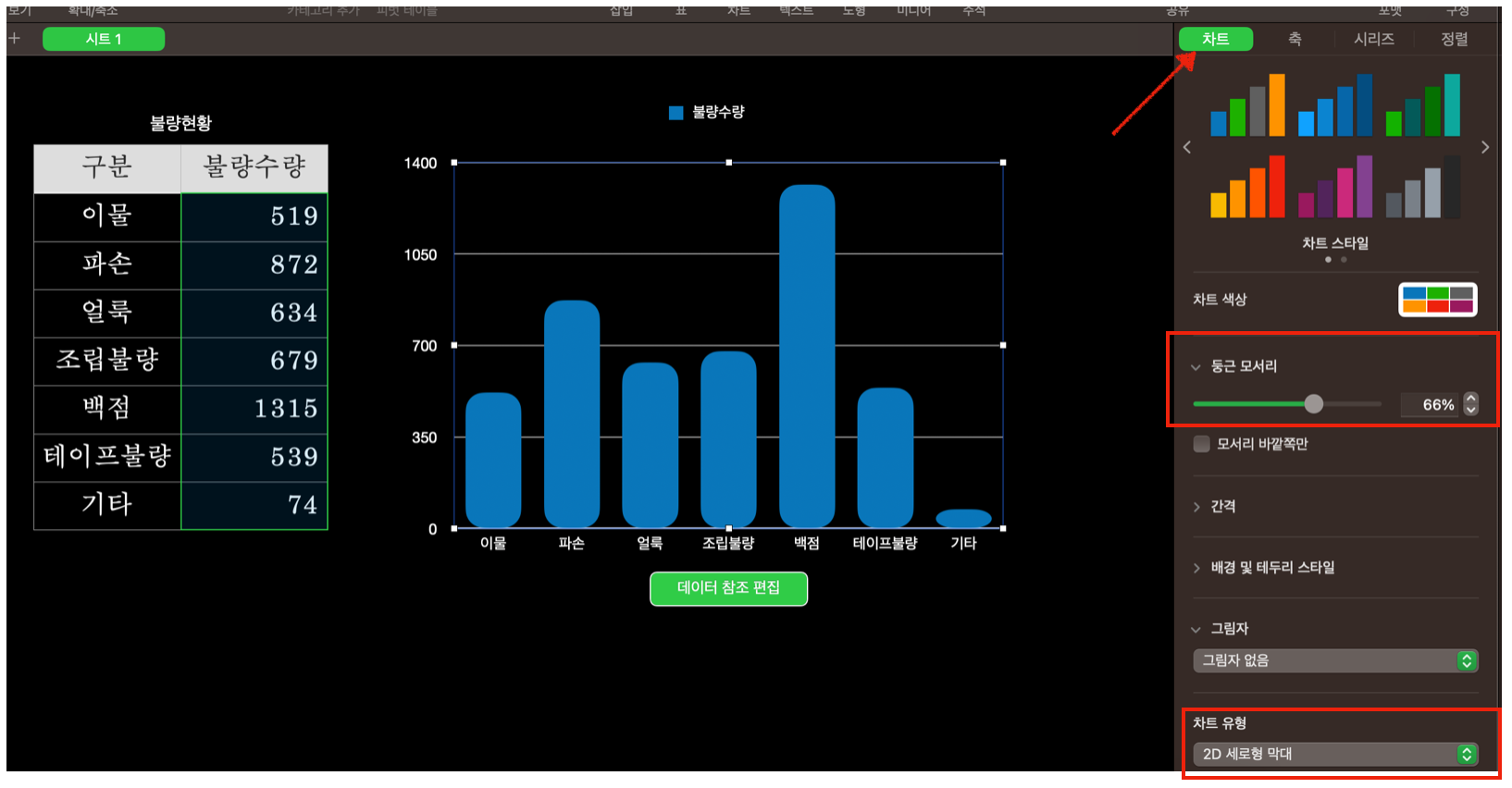Screen dimensions: 1512x788
Task: Click the rounded corner percentage stepper arrows
Action: (x=1470, y=404)
